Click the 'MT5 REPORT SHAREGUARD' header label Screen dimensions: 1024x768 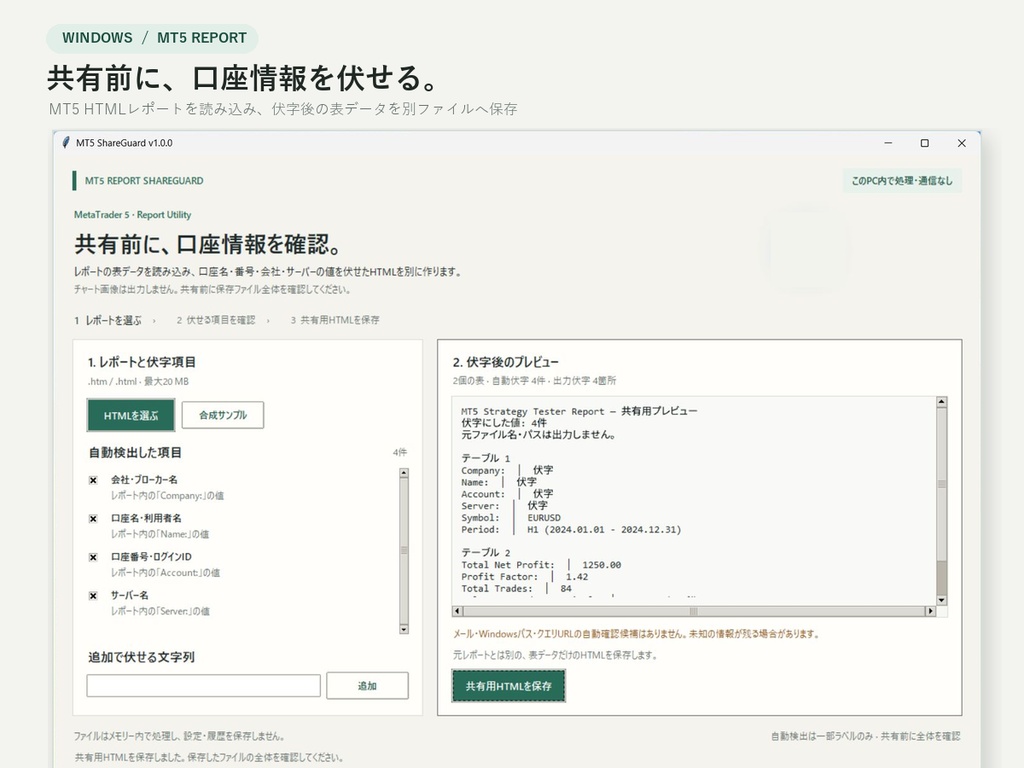pos(144,181)
